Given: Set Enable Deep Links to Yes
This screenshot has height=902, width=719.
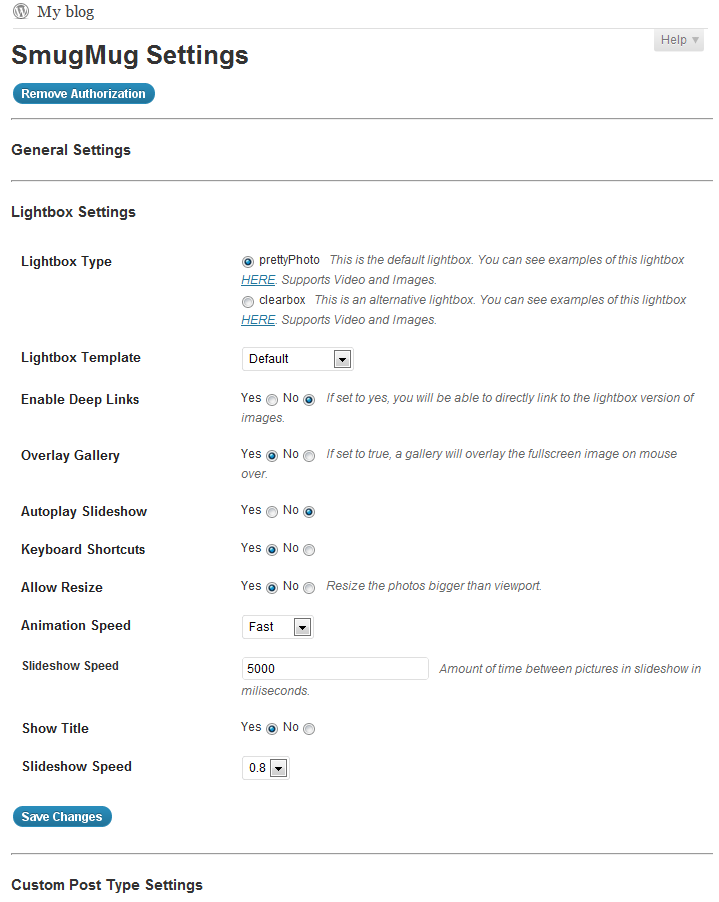Looking at the screenshot, I should point(272,400).
